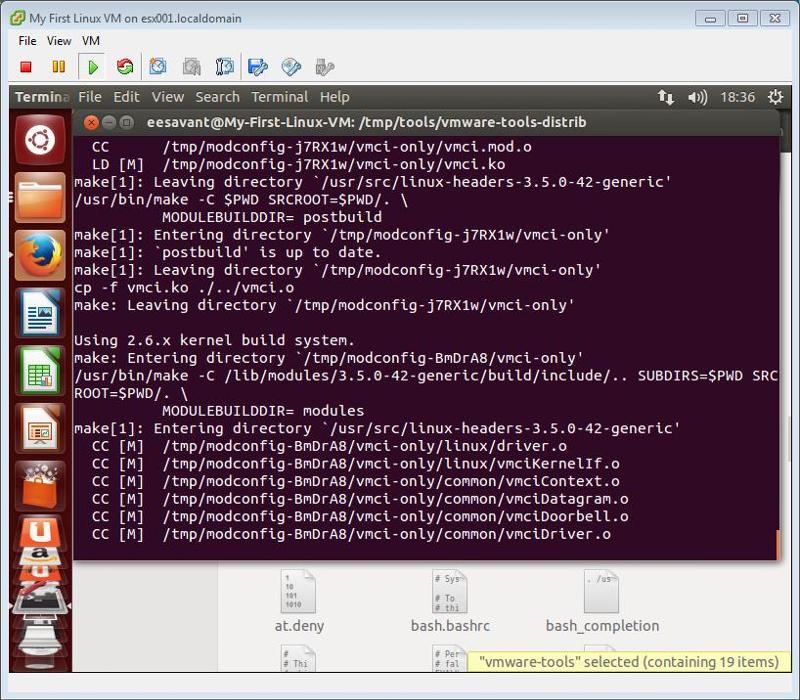
Task: Launch LibreOffice Calc from launcher
Action: [40, 370]
